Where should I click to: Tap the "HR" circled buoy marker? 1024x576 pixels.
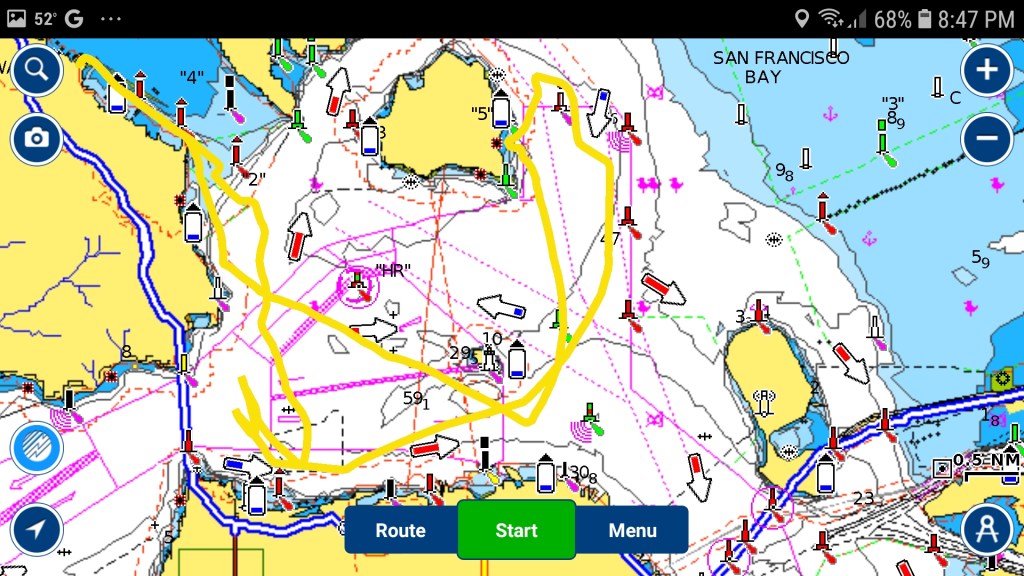(x=357, y=287)
